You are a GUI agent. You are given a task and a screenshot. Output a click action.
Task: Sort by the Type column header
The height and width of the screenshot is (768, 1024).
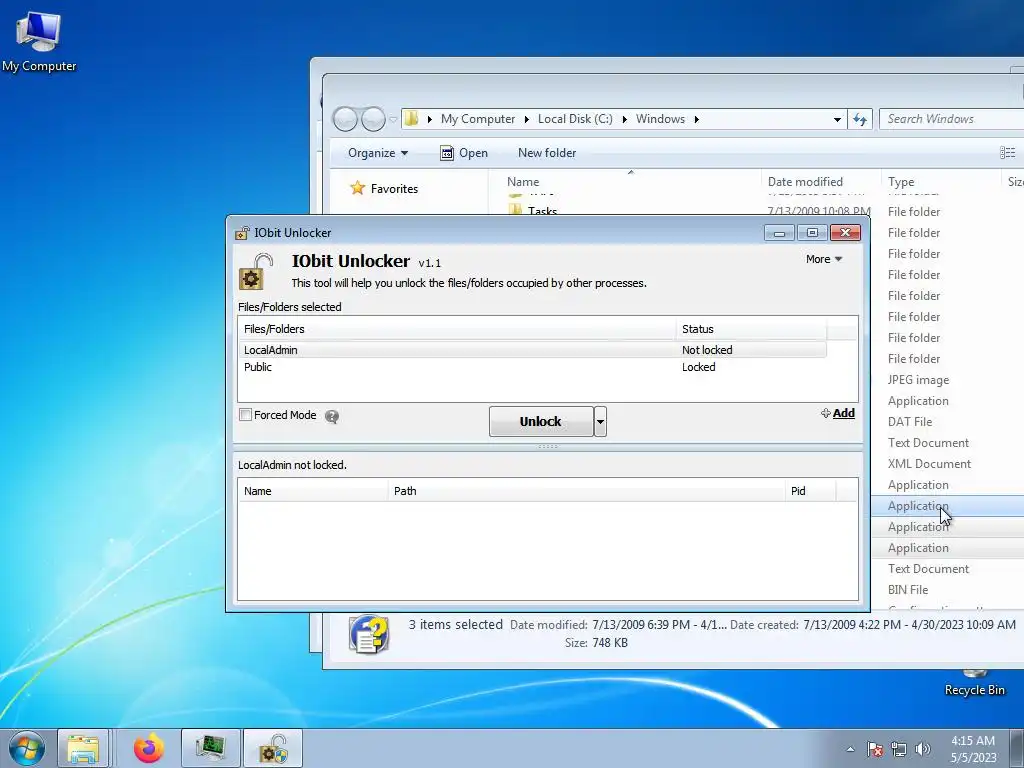pos(940,182)
